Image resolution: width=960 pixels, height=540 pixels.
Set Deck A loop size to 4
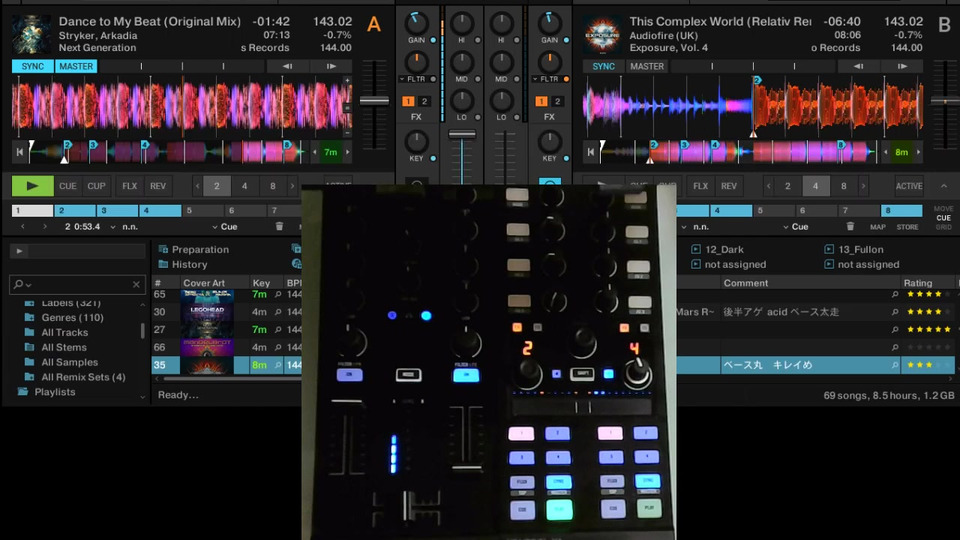click(244, 186)
